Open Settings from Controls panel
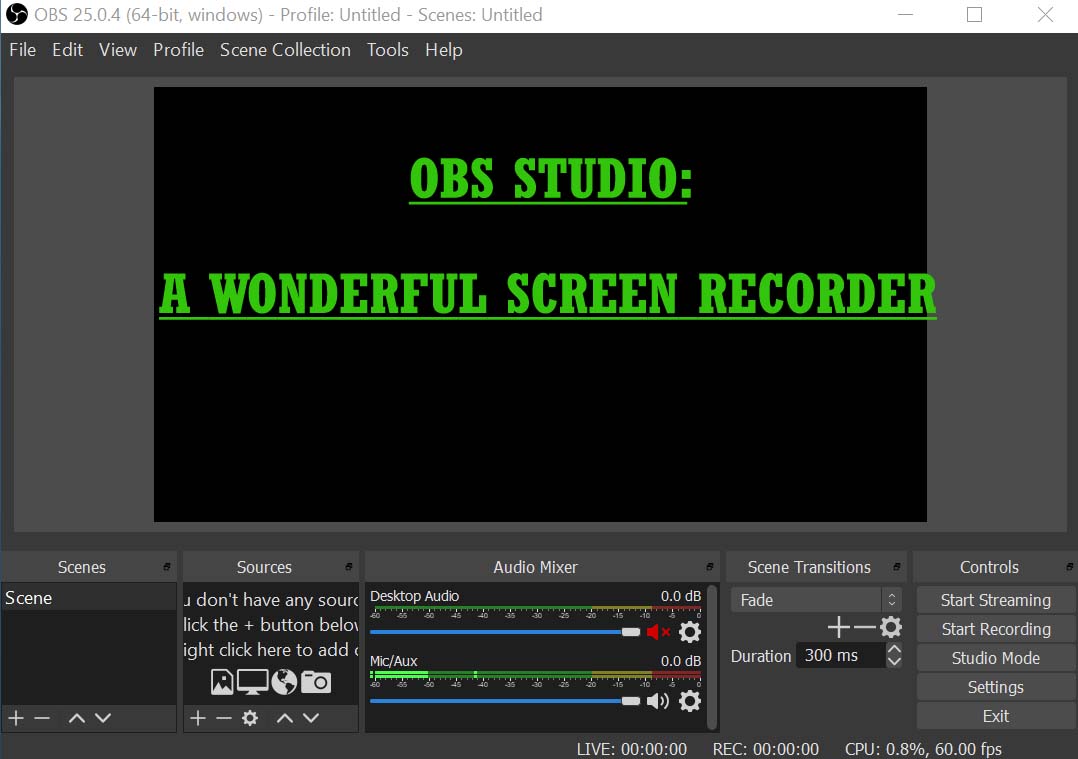Image resolution: width=1078 pixels, height=759 pixels. [996, 687]
